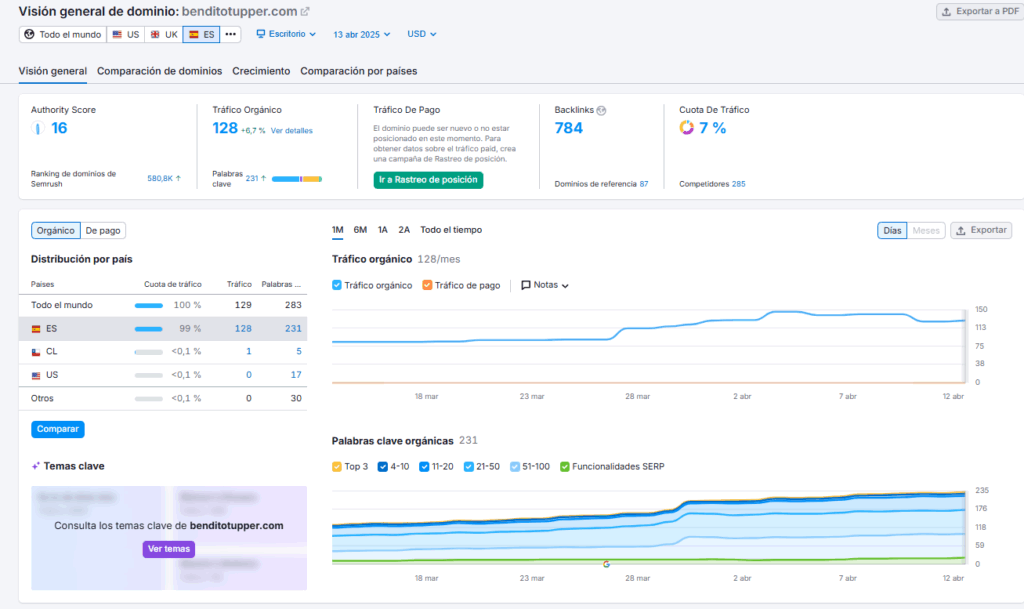Switch to the Comparación de dominios tab
Viewport: 1024px width, 609px height.
pyautogui.click(x=159, y=71)
